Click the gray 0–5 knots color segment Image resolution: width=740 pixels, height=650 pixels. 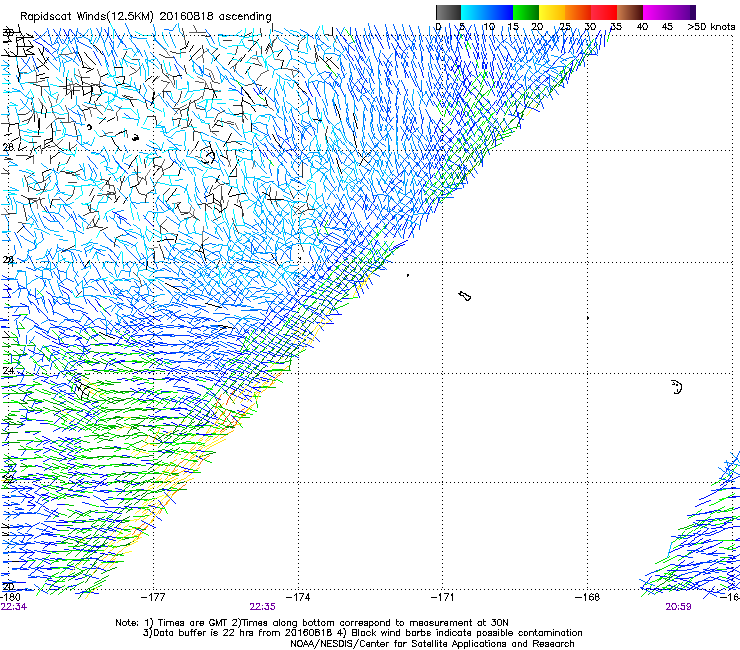coord(448,12)
